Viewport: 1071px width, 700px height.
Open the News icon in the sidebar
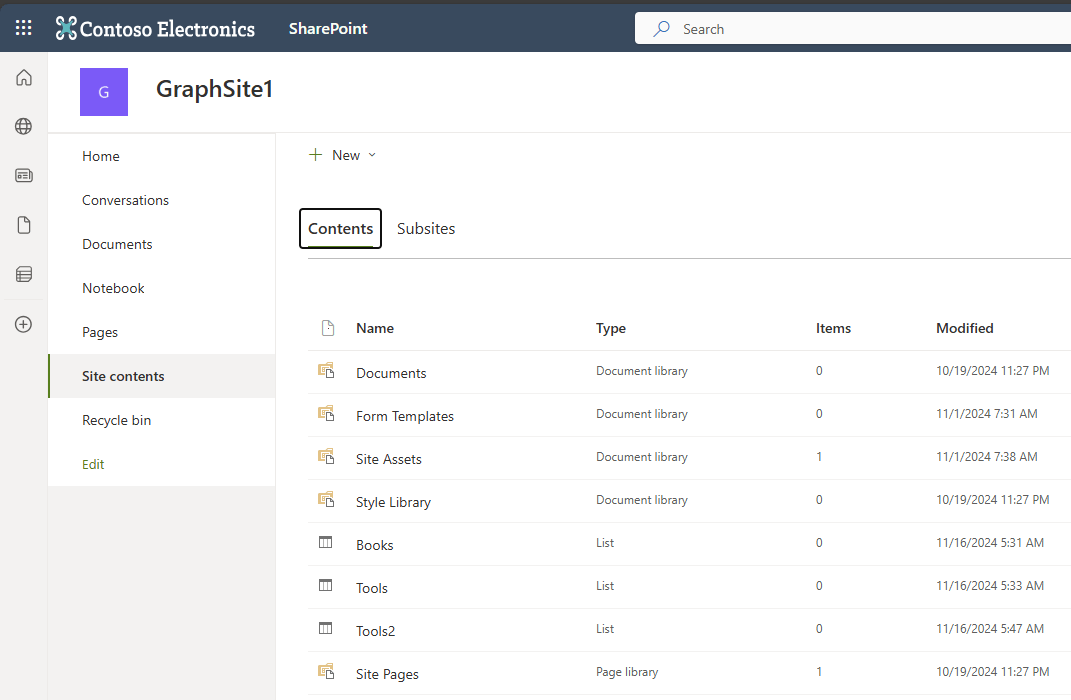point(23,175)
